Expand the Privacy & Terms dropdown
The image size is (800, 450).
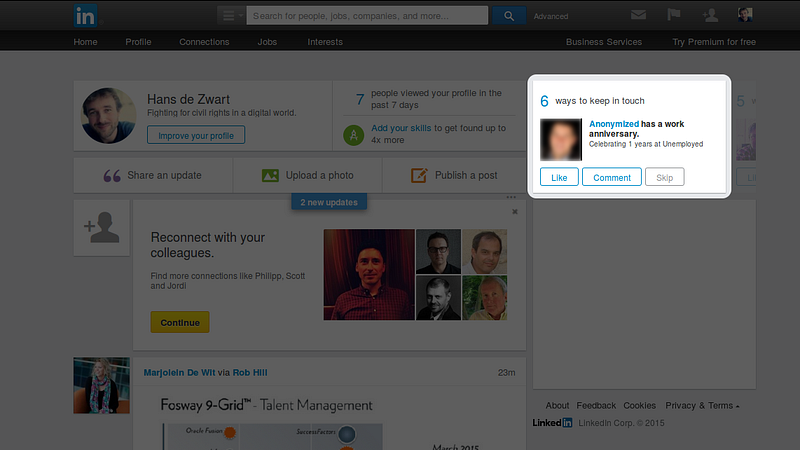[x=702, y=406]
